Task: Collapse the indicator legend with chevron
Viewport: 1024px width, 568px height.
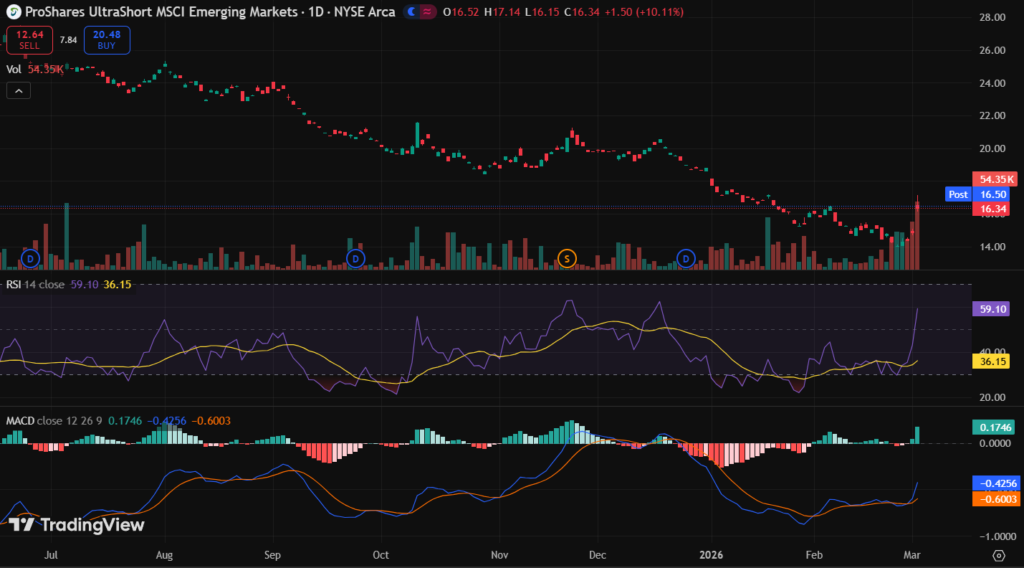Action: pos(18,91)
